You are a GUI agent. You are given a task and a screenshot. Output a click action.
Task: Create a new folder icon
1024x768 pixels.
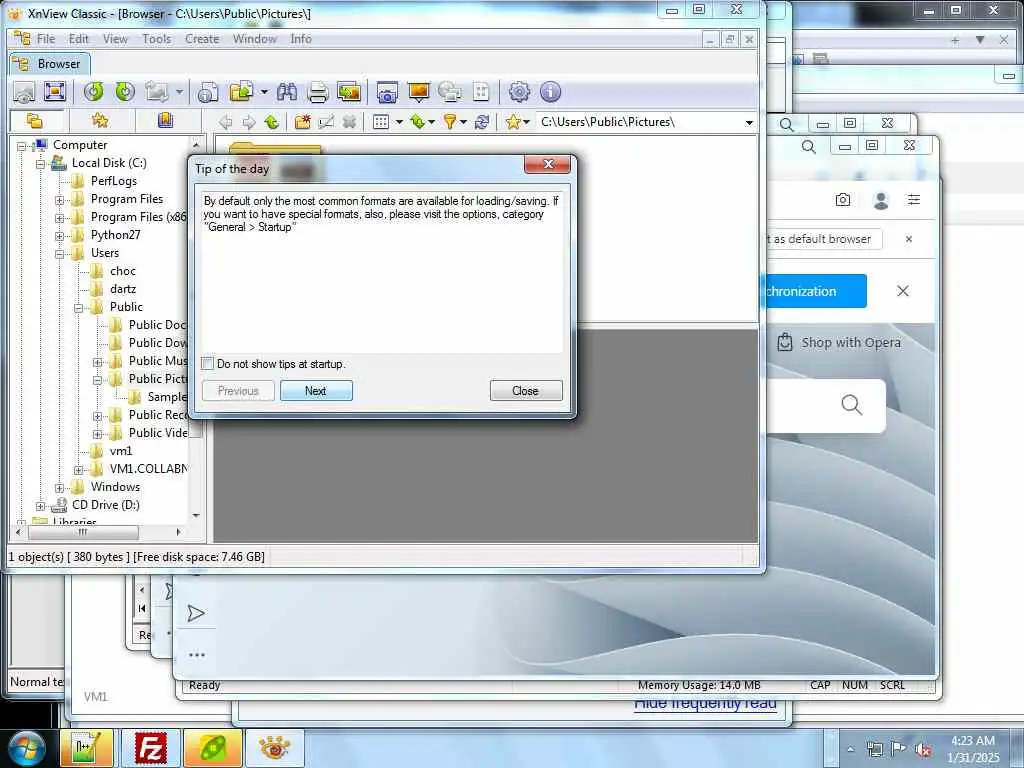click(302, 122)
